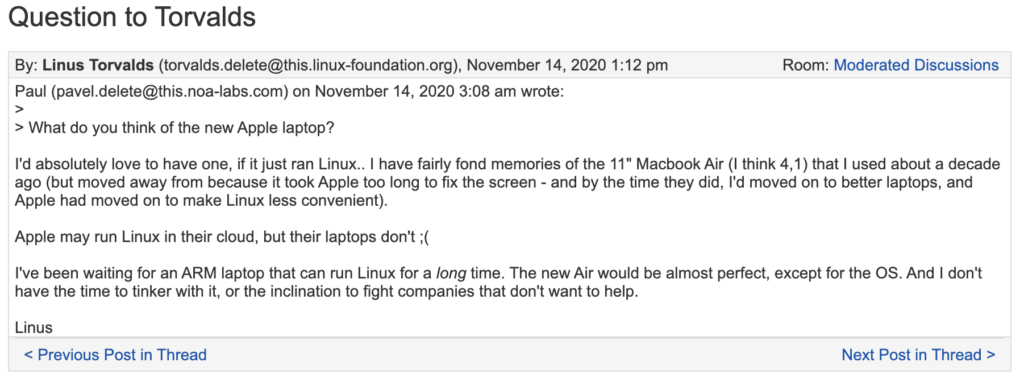Click the line "Apple may run Linux in their cloud"
The height and width of the screenshot is (383, 1024).
(x=223, y=237)
